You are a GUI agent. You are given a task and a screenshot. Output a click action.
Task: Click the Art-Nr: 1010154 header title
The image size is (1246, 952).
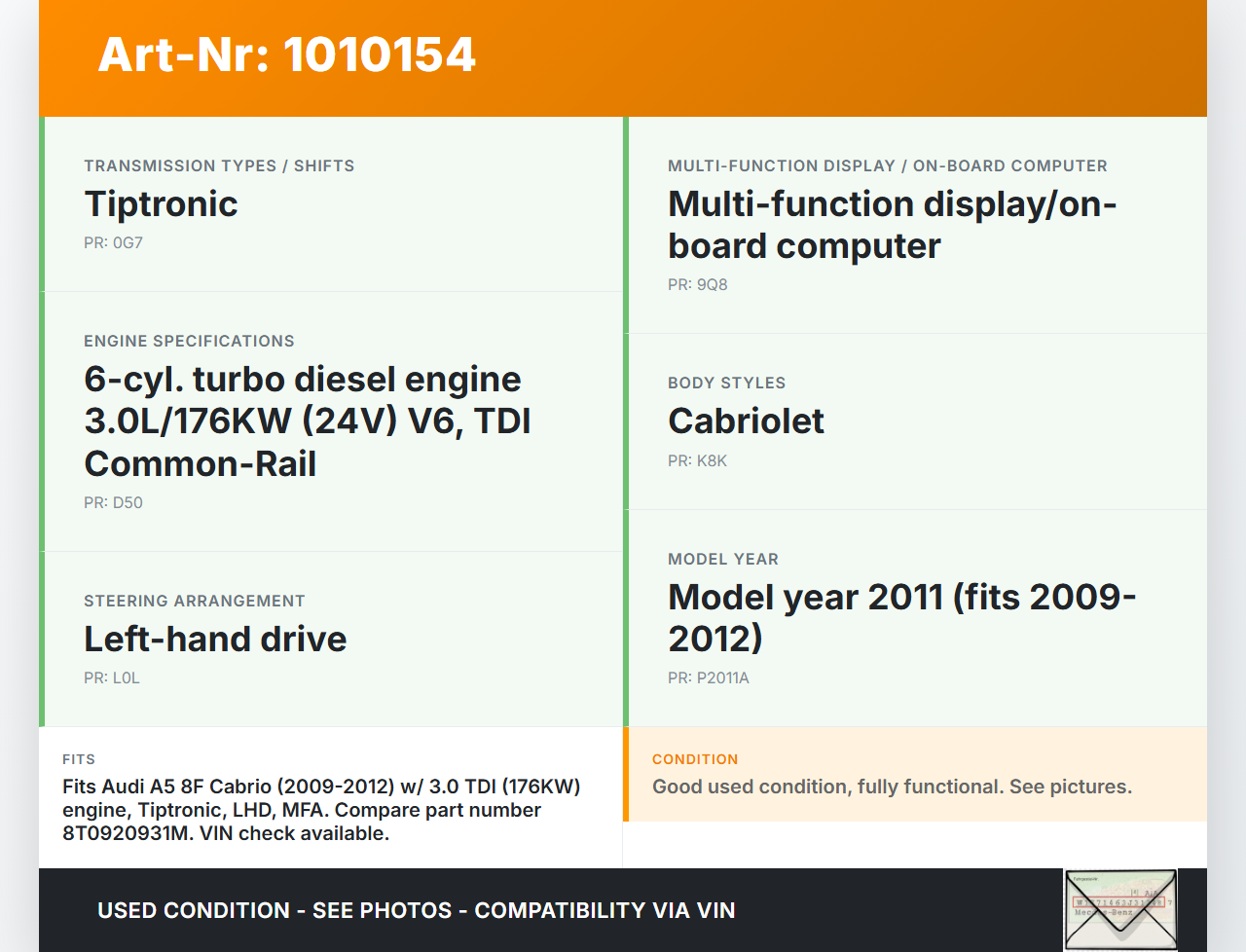pos(286,55)
